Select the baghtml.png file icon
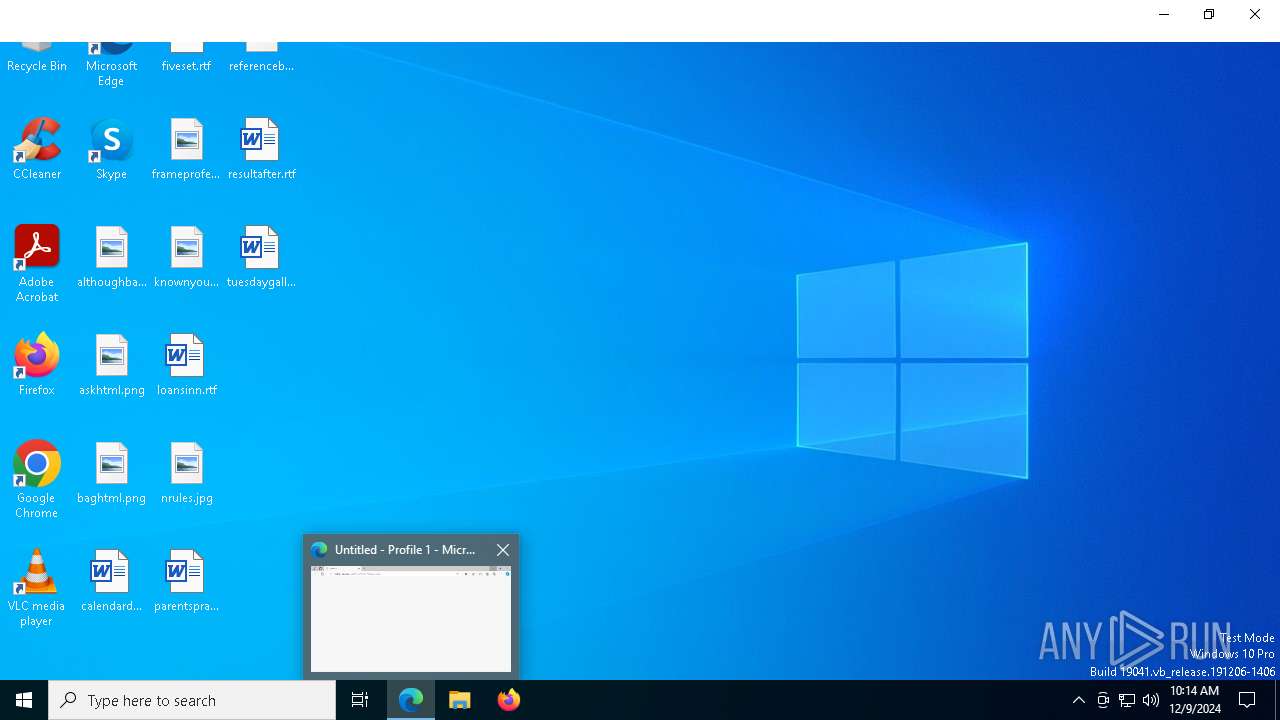 tap(111, 473)
